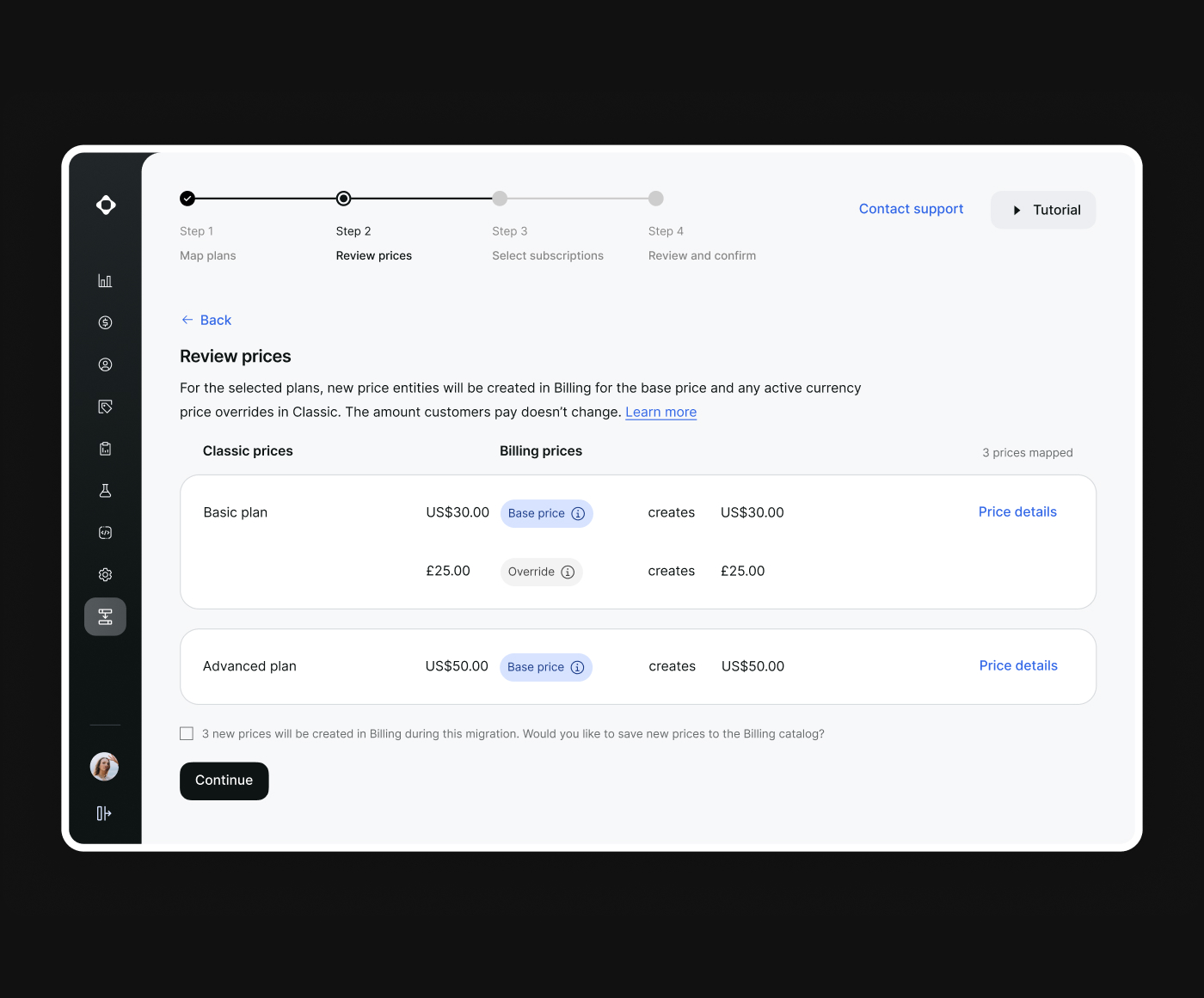
Task: Collapse the sidebar using bottom icon
Action: click(x=104, y=812)
